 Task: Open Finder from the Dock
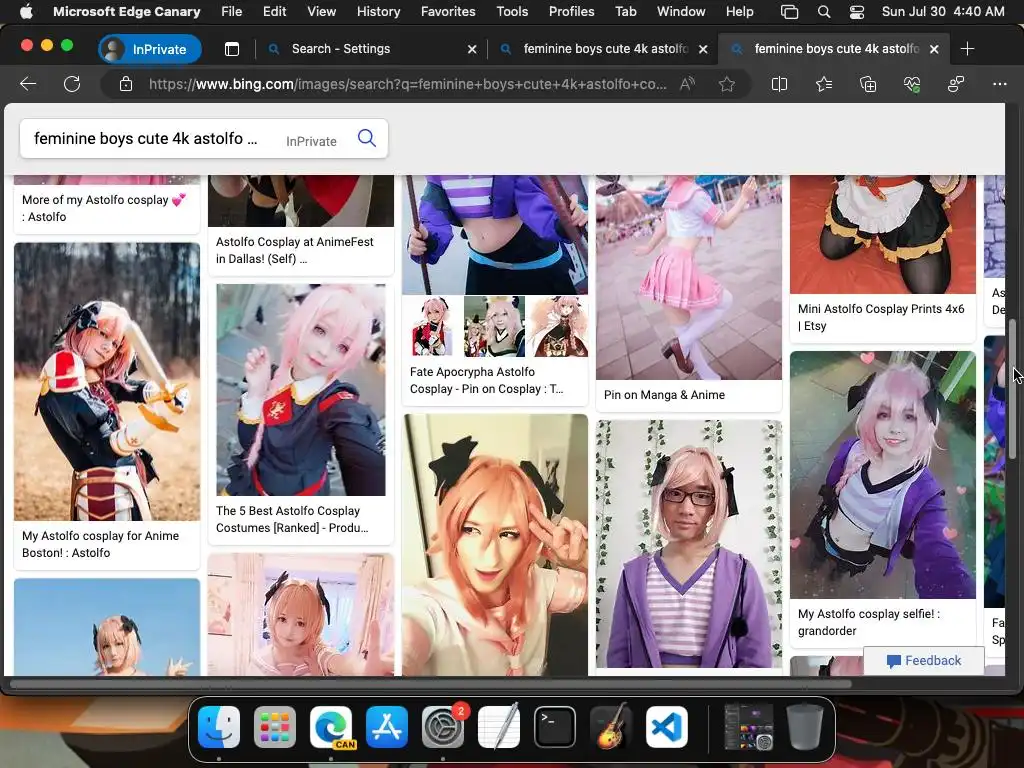coord(219,727)
